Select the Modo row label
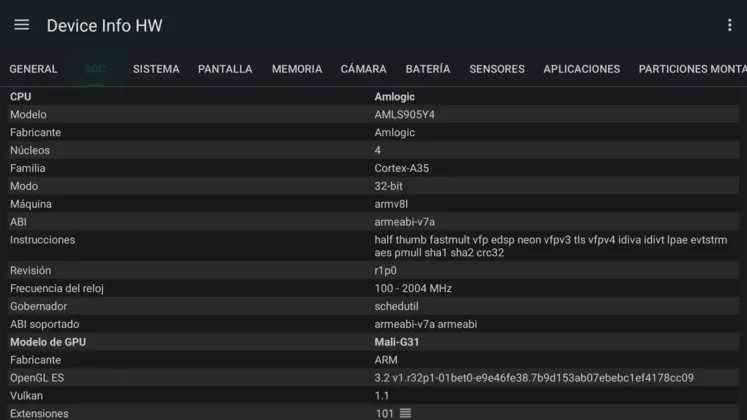The height and width of the screenshot is (420, 747). pyautogui.click(x=24, y=186)
